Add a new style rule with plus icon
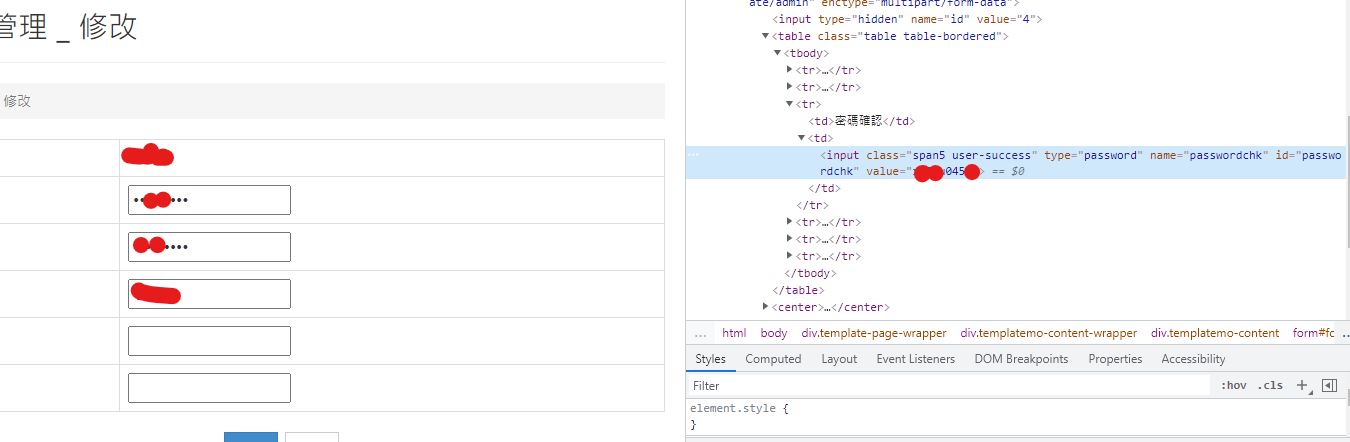Screen dimensions: 1350x442 [x=1301, y=385]
